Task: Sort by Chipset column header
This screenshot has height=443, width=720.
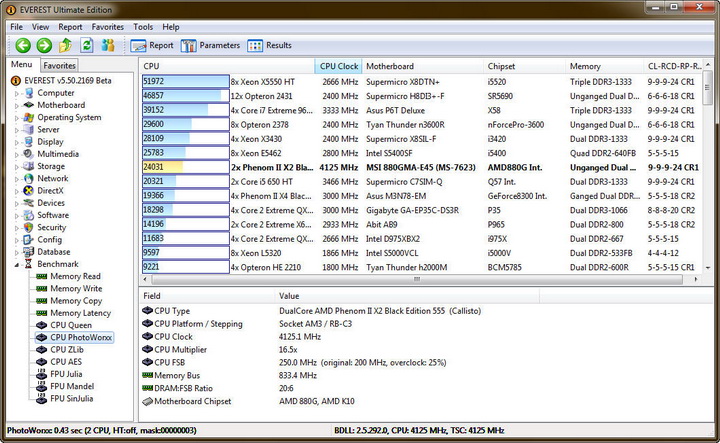Action: (x=524, y=66)
